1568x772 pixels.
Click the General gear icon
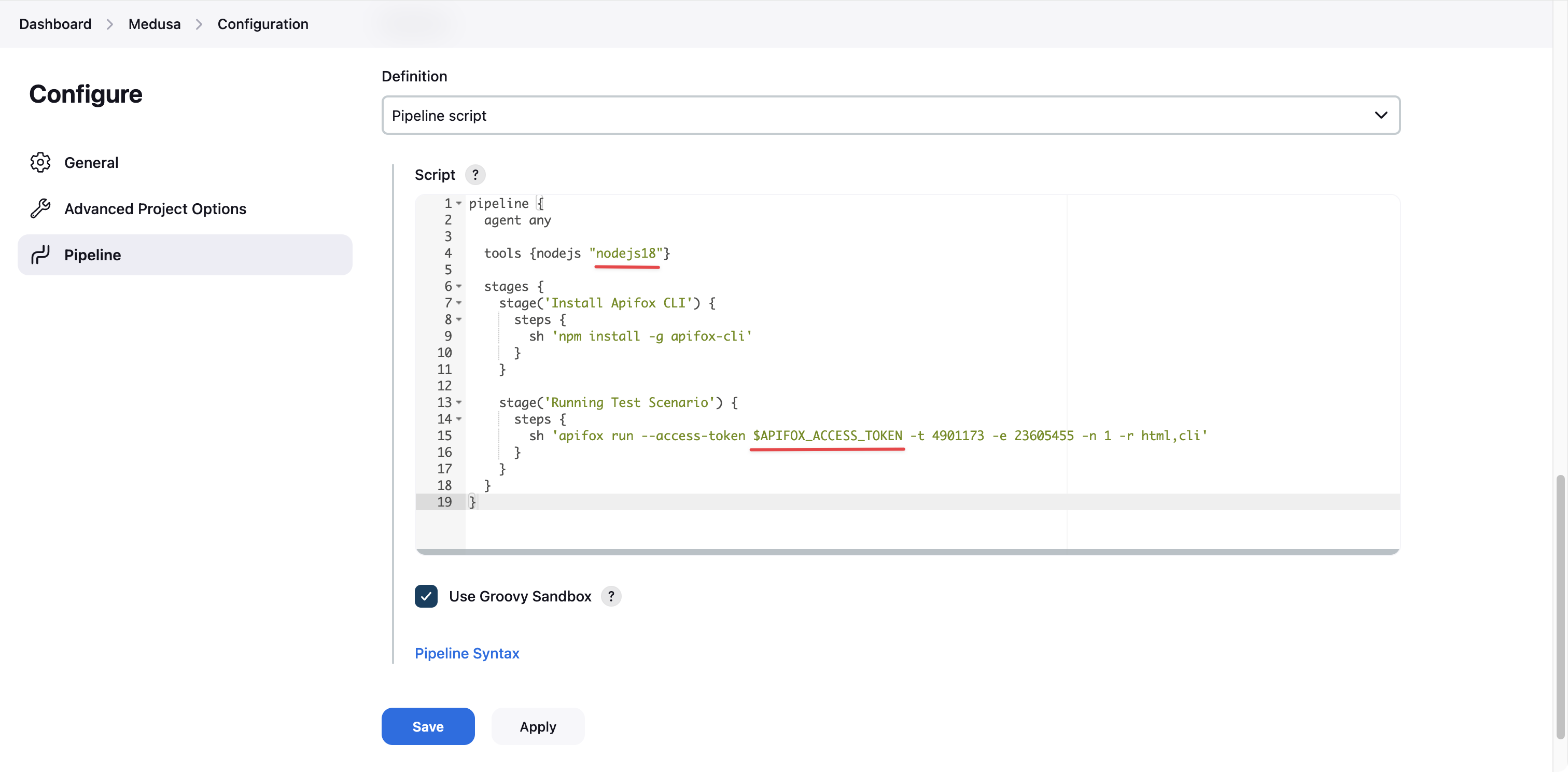pos(40,163)
